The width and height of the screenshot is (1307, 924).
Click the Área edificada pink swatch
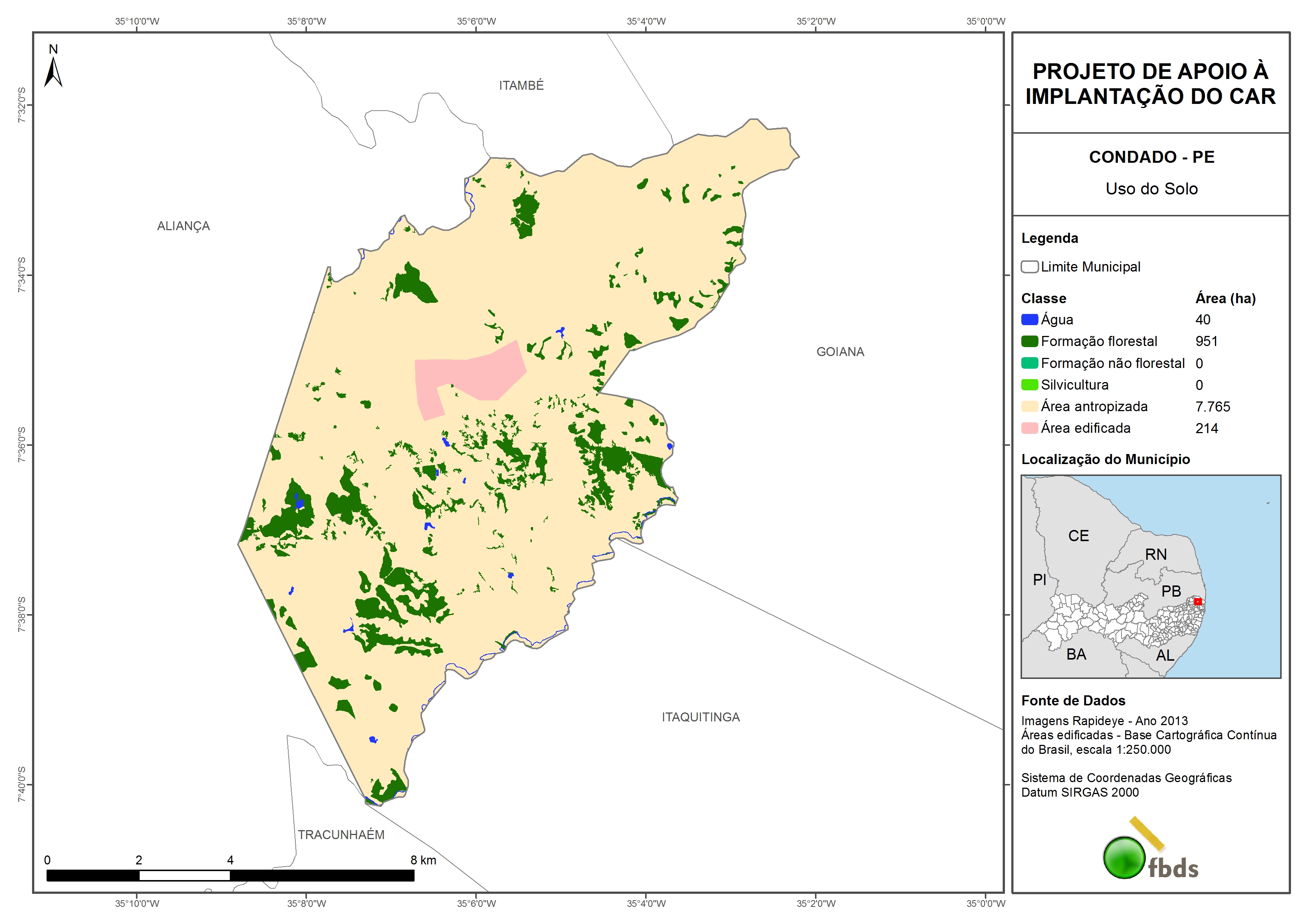tap(1029, 428)
